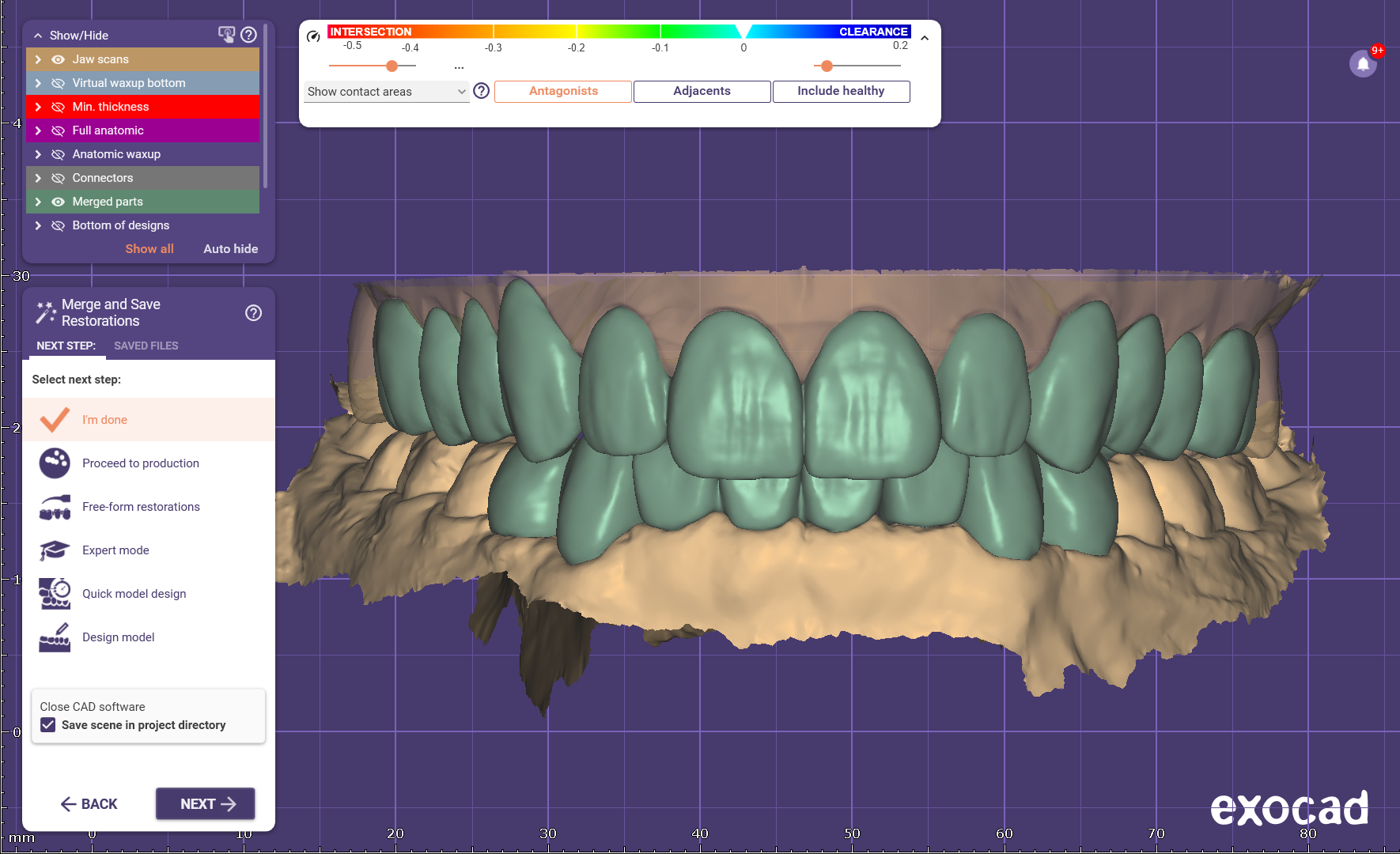Collapse the Show/Hide panel
Viewport: 1400px width, 854px height.
[38, 36]
